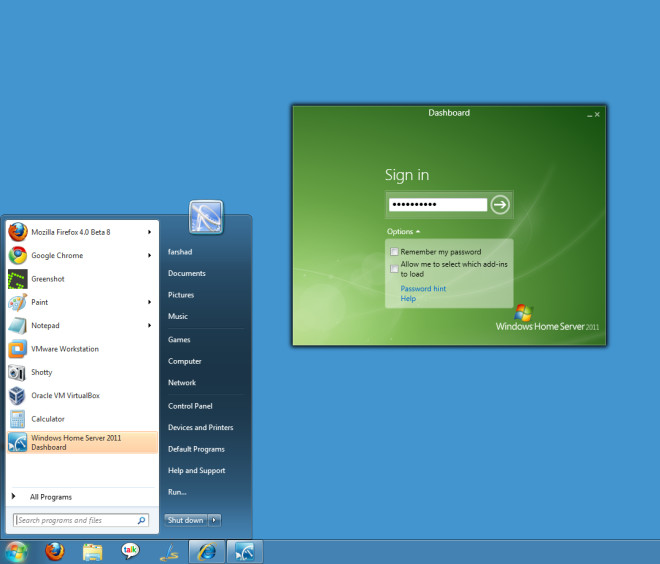Collapse the Options section
The width and height of the screenshot is (660, 564).
point(403,231)
